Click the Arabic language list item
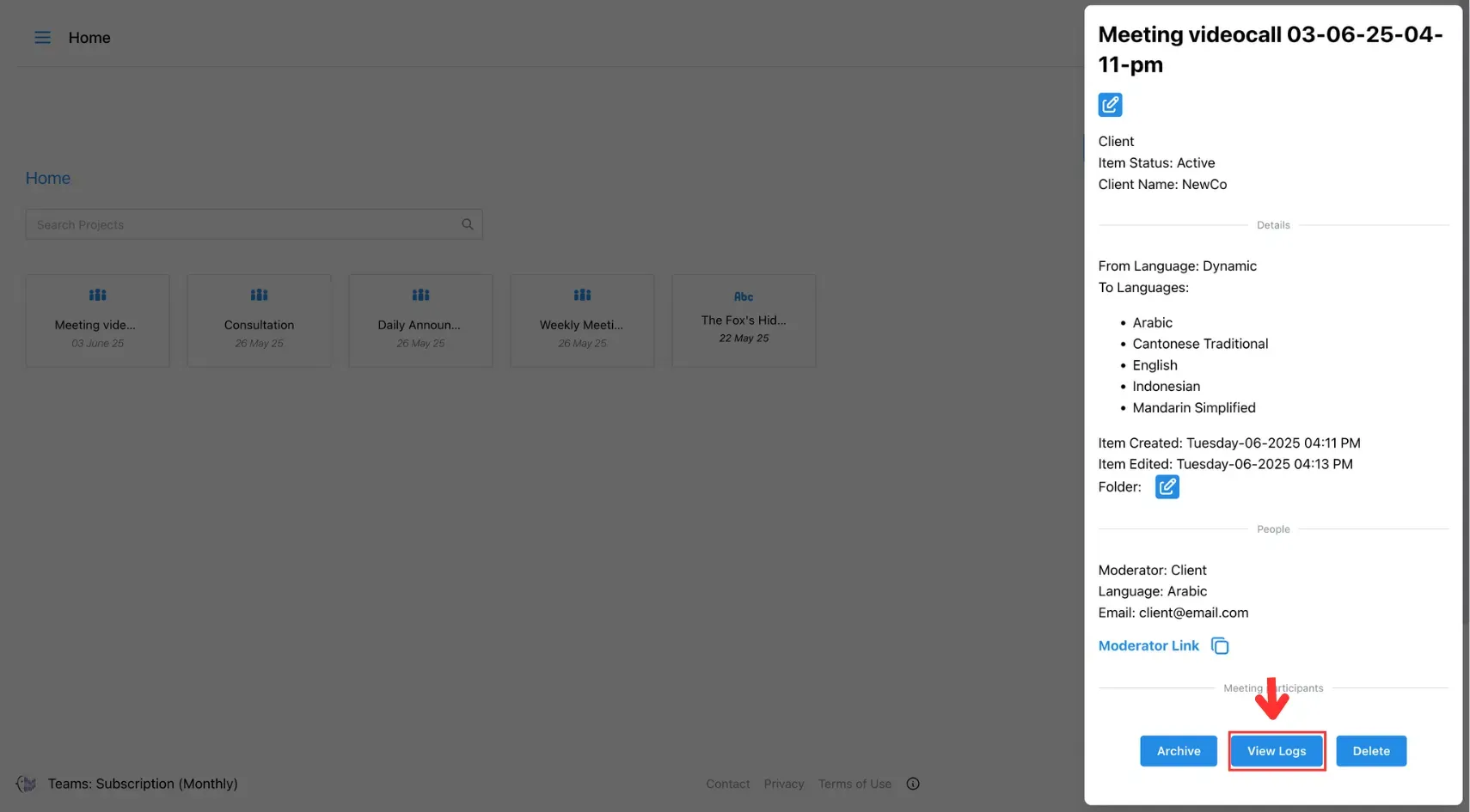 [1152, 322]
